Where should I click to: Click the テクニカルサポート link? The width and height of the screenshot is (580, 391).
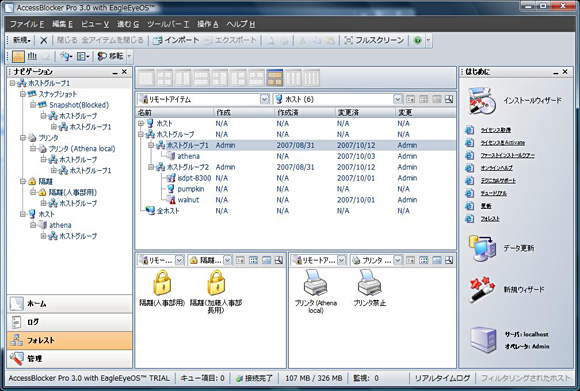498,181
